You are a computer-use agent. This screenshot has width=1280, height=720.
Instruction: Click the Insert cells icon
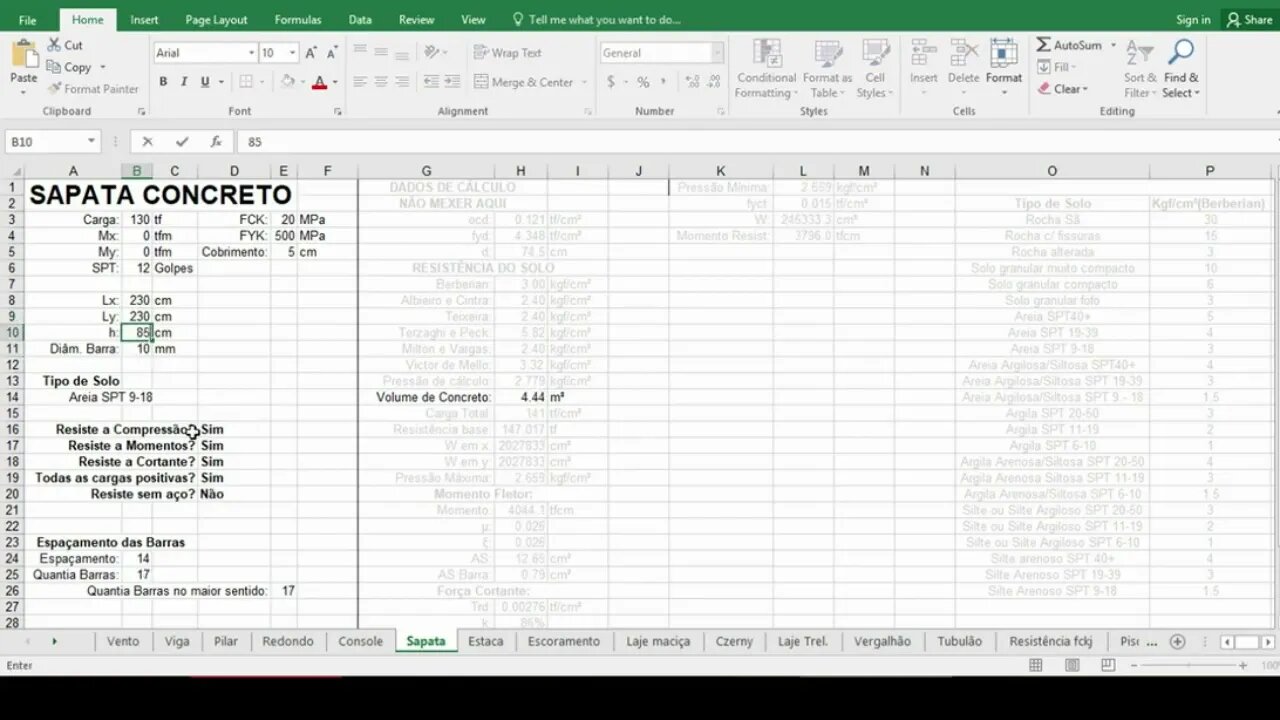pos(923,54)
